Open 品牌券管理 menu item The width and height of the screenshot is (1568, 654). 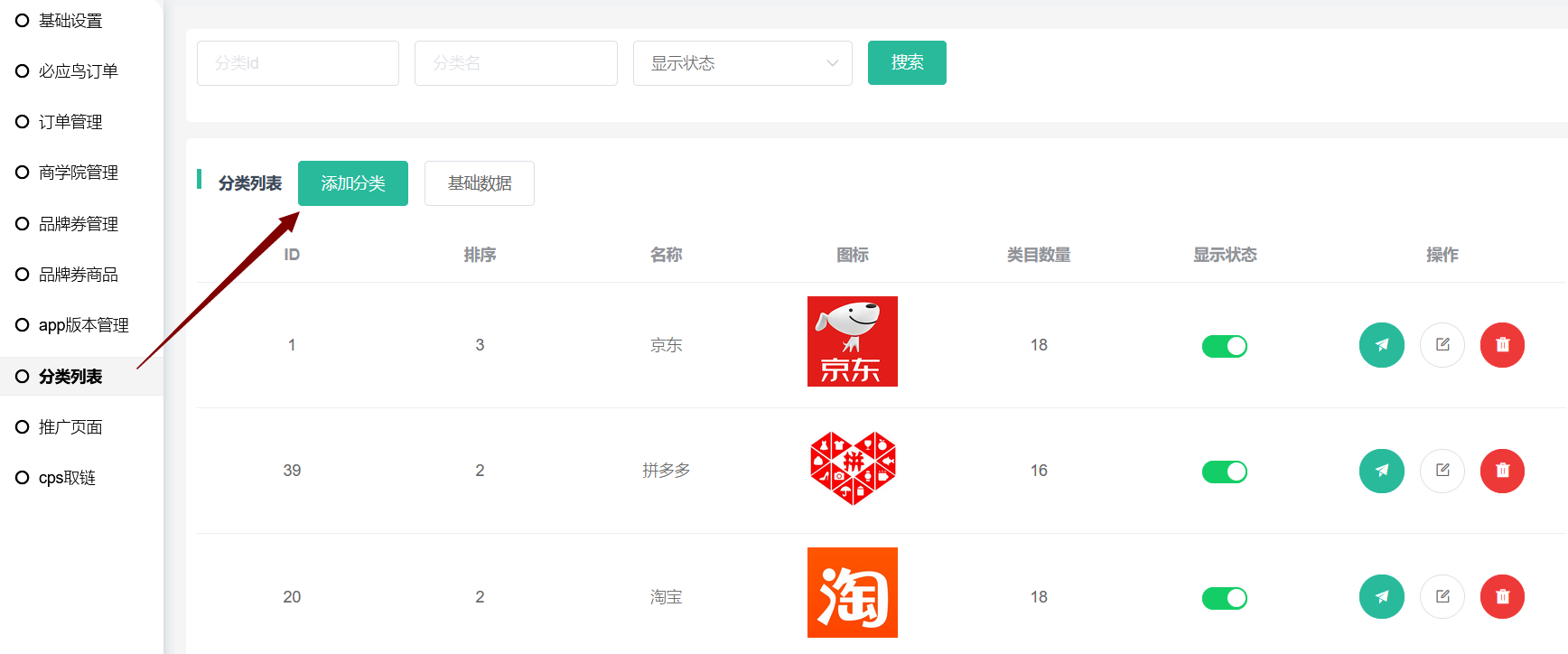pyautogui.click(x=78, y=224)
